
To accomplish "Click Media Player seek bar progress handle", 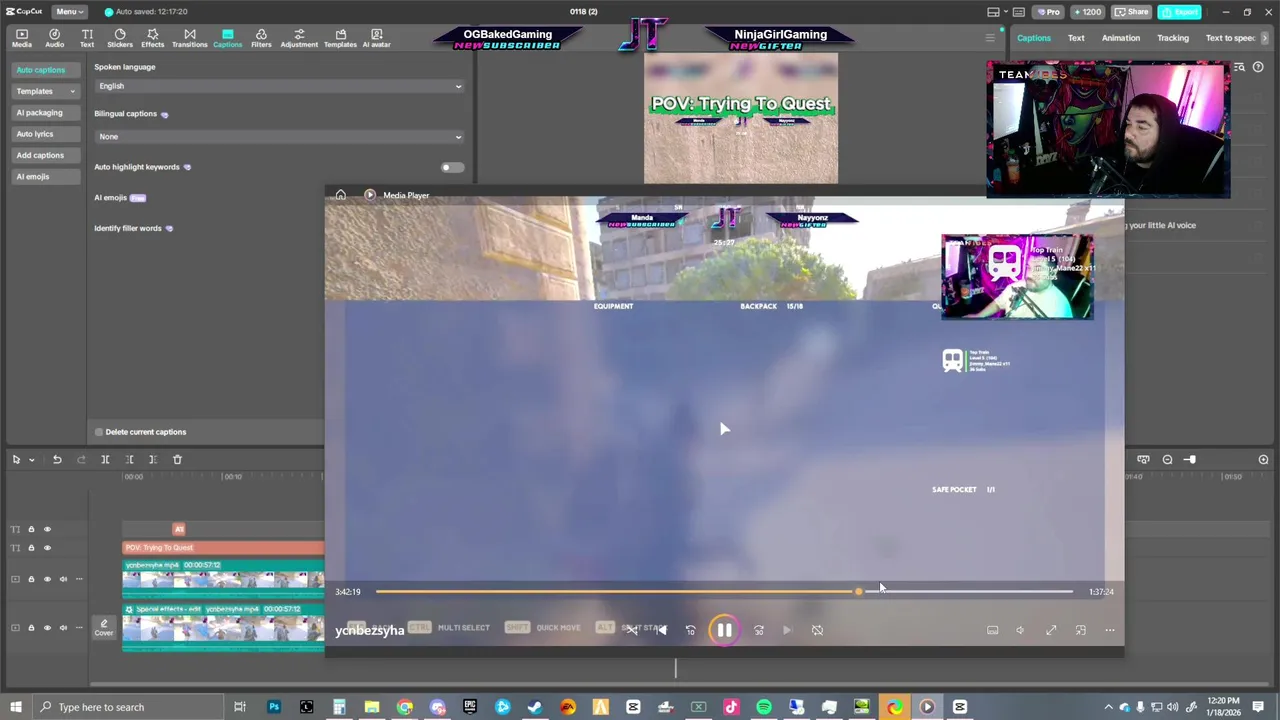I will pos(858,592).
